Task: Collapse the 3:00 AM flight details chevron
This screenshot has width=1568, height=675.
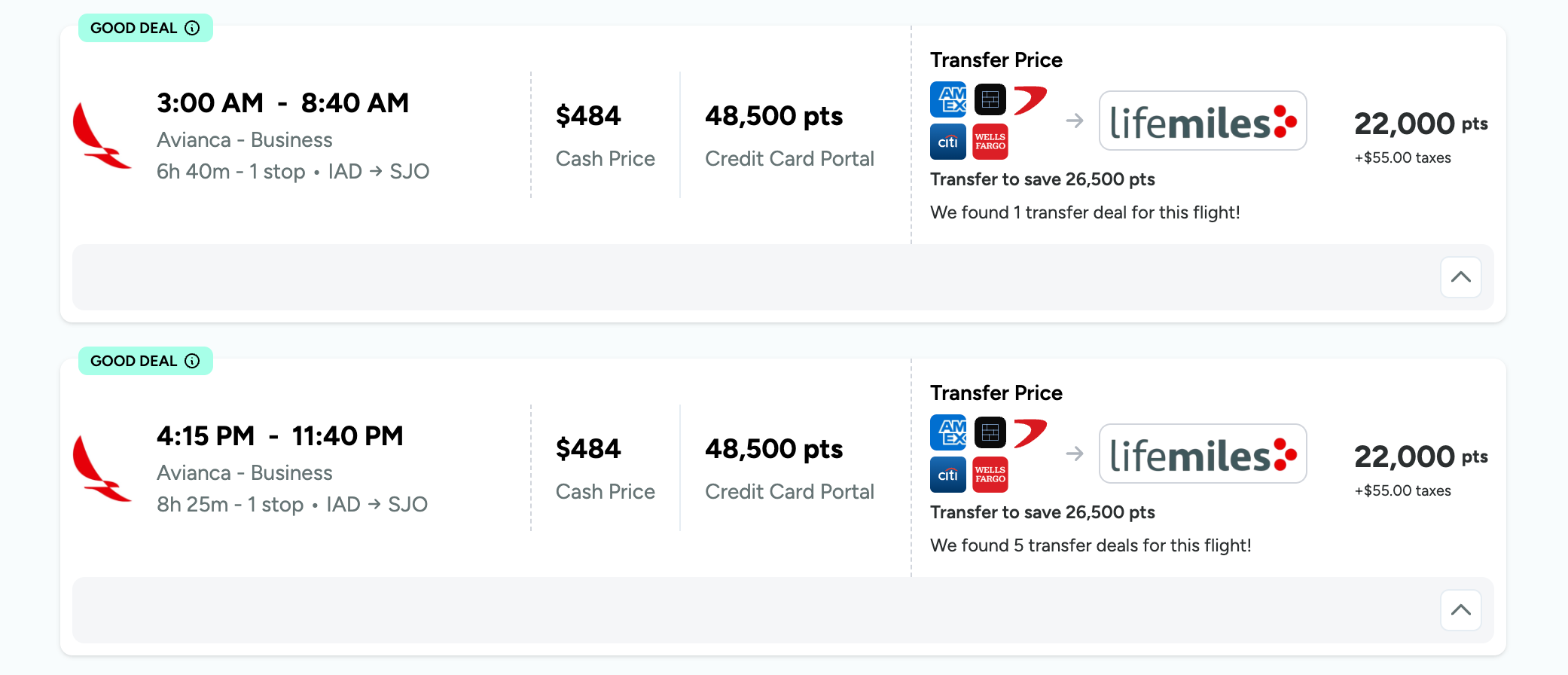Action: [x=1461, y=277]
